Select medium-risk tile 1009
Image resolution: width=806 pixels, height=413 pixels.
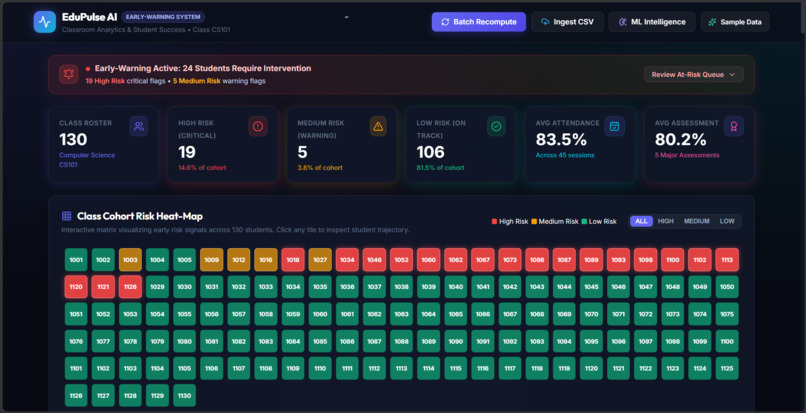(211, 260)
